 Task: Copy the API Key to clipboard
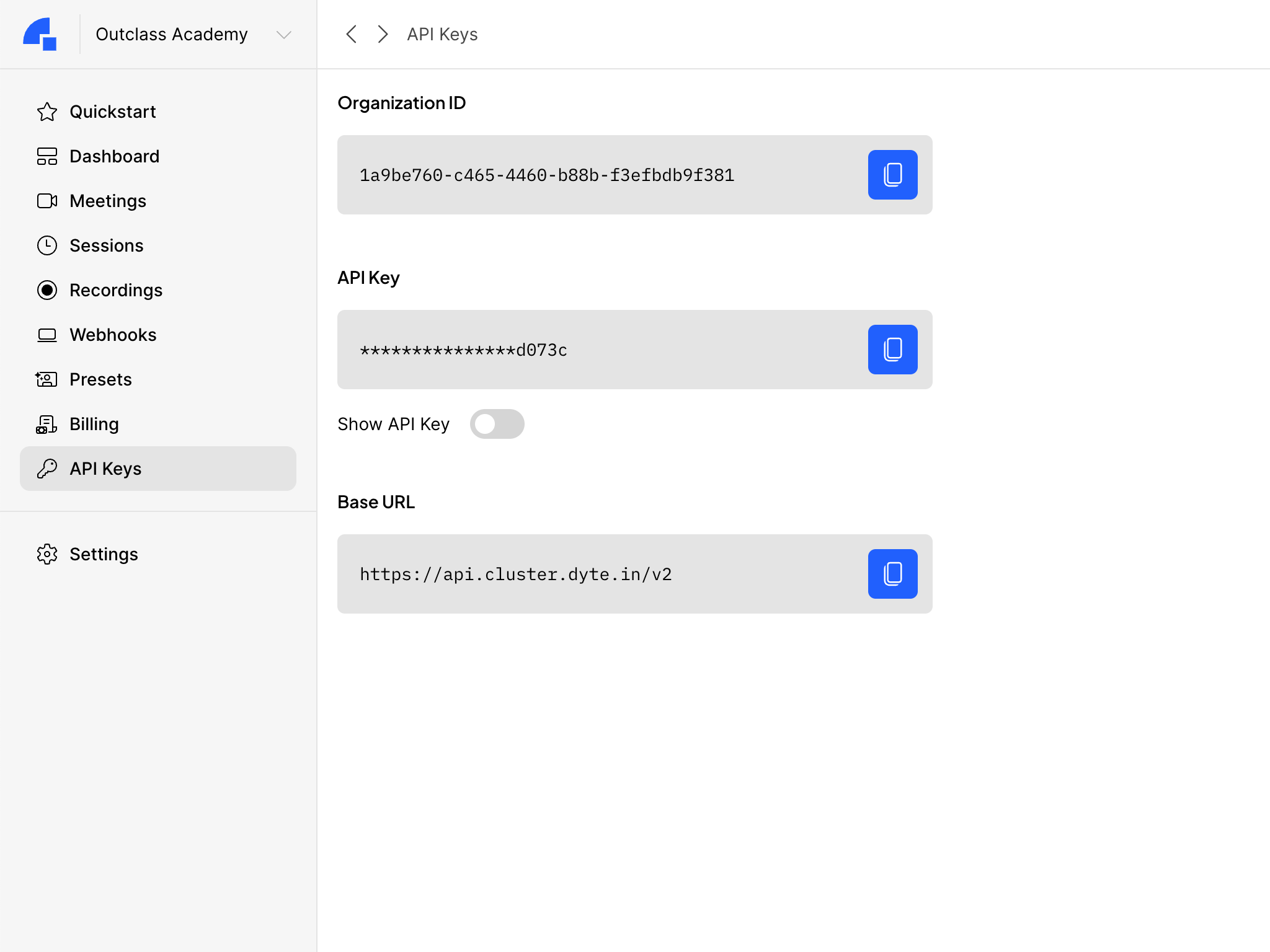892,349
